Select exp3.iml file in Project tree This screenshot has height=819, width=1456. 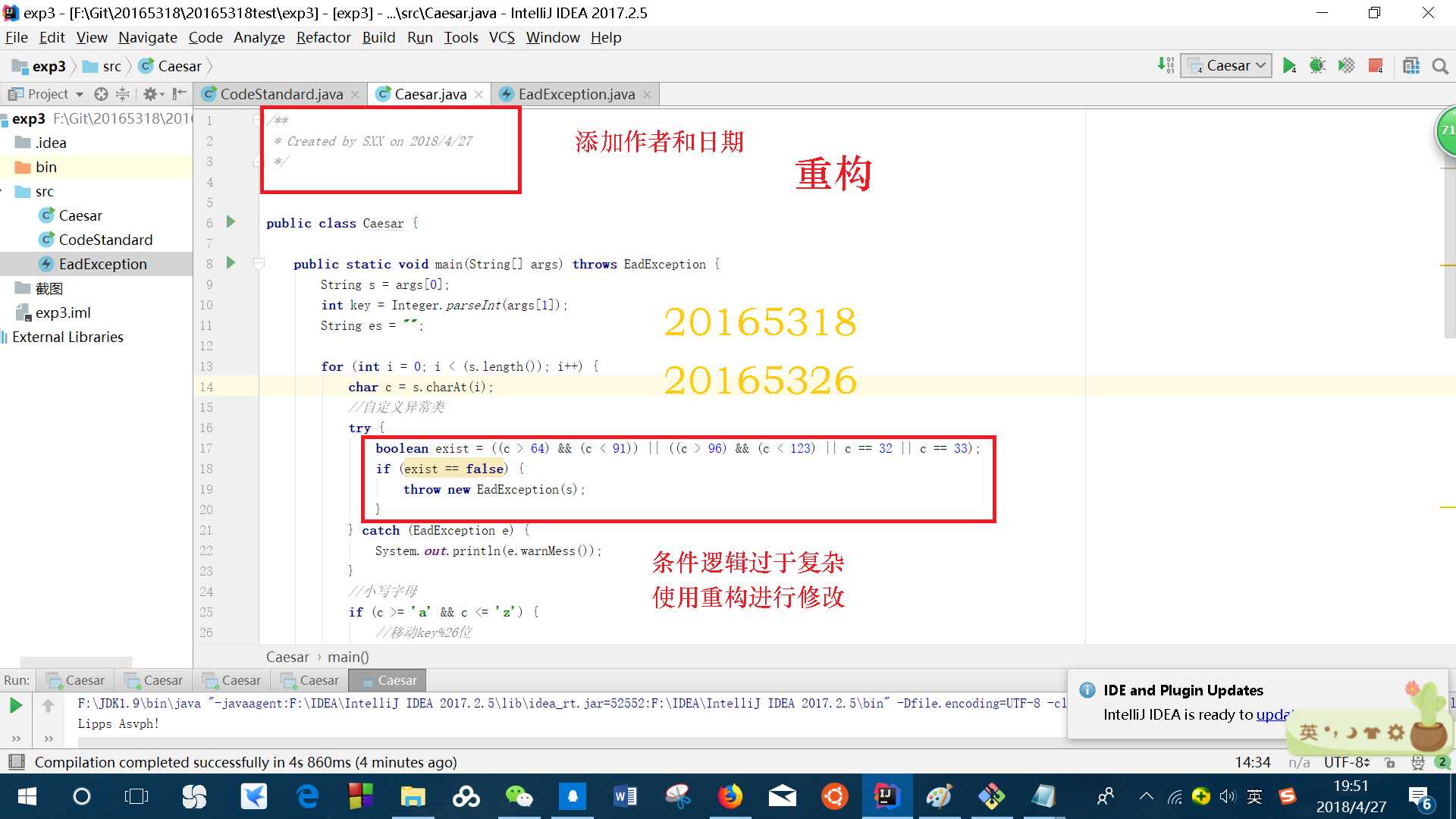pyautogui.click(x=54, y=312)
